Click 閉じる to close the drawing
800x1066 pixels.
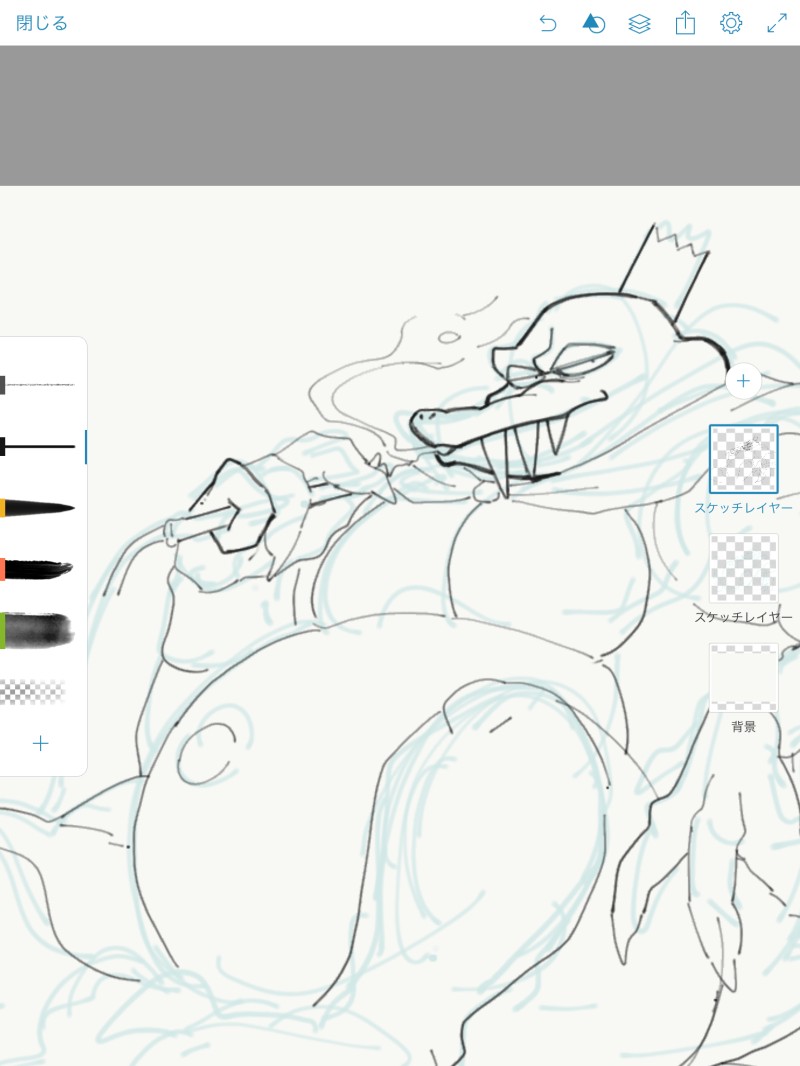point(41,23)
